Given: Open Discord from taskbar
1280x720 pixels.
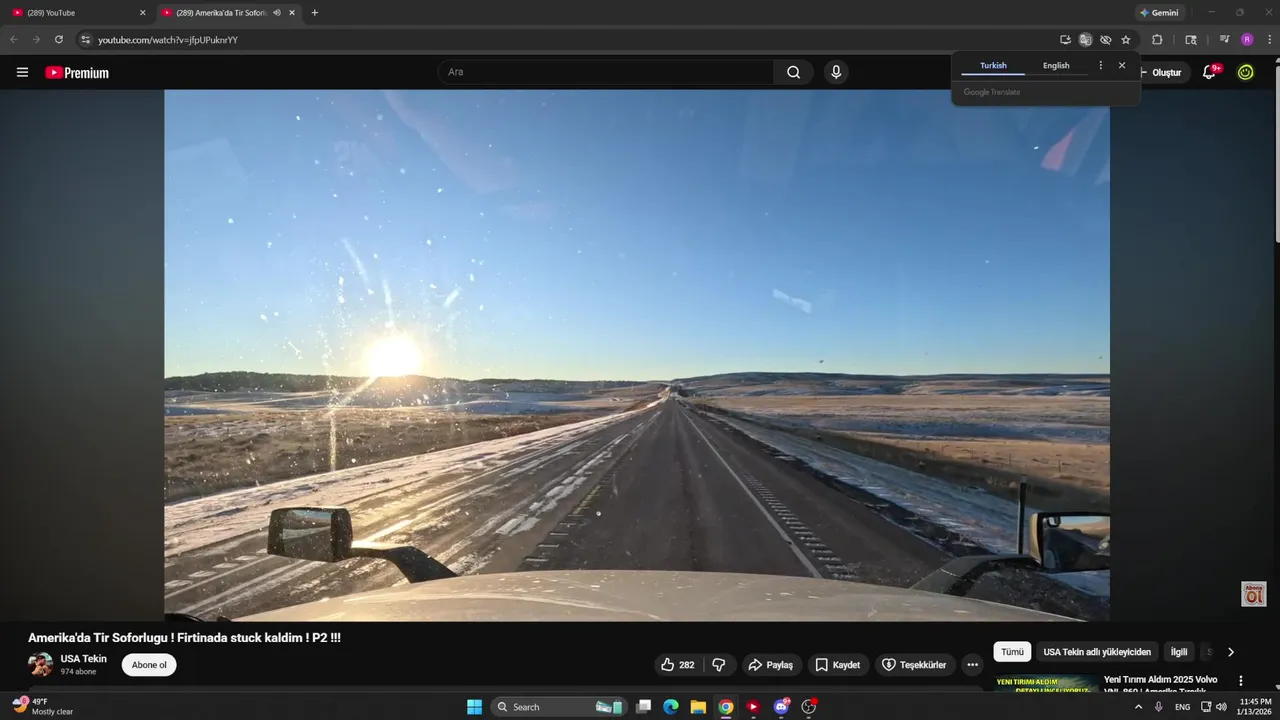Looking at the screenshot, I should (781, 707).
